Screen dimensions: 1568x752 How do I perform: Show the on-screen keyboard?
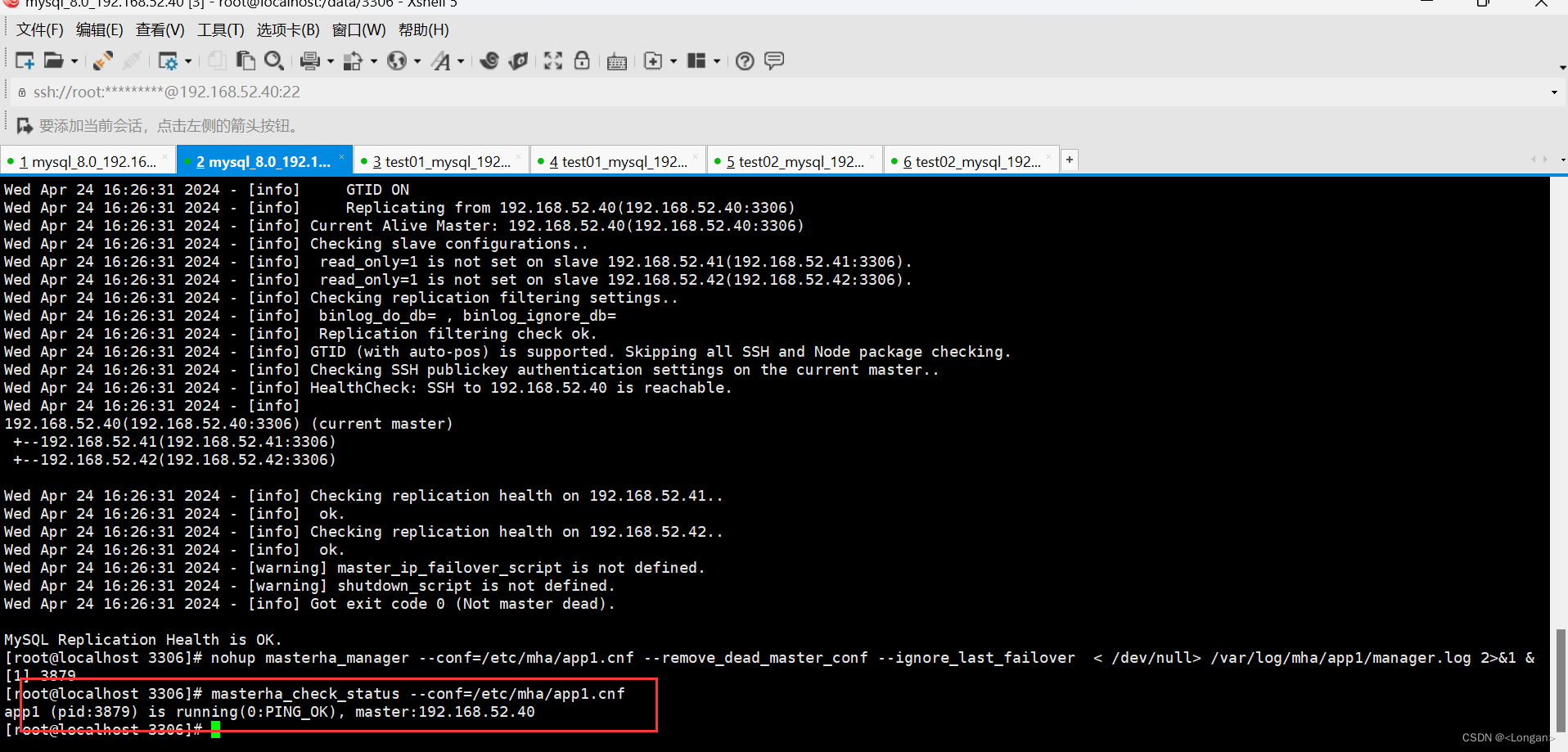pos(616,60)
